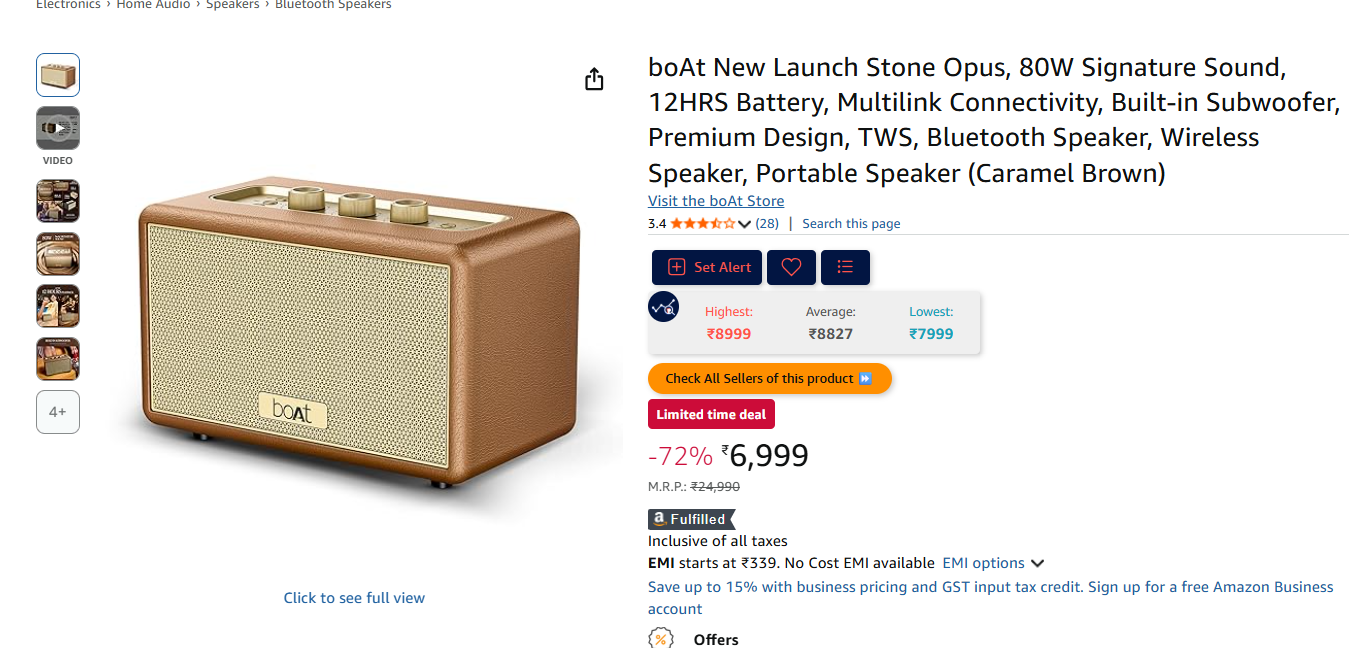Open the list icon button

coord(845,267)
